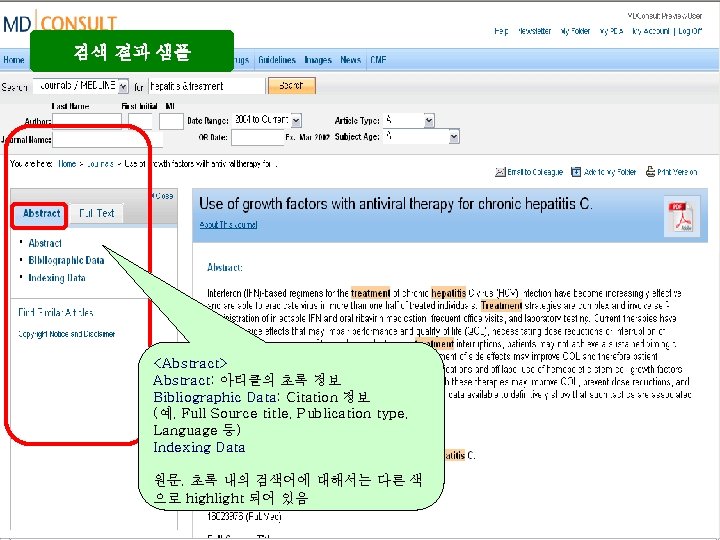Focus the search terms input field
This screenshot has width=720, height=540.
206,86
